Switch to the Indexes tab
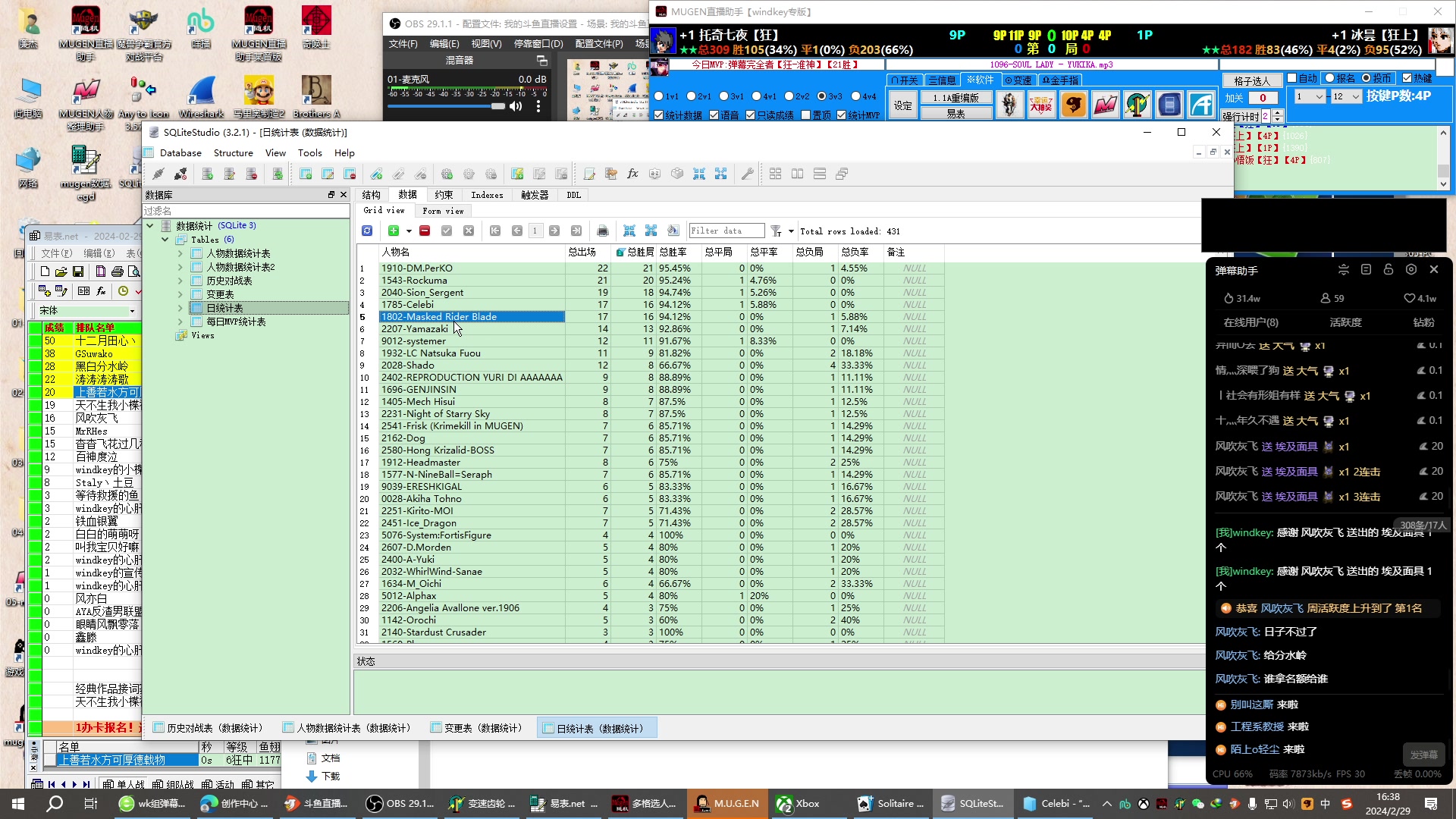1456x819 pixels. pyautogui.click(x=487, y=195)
